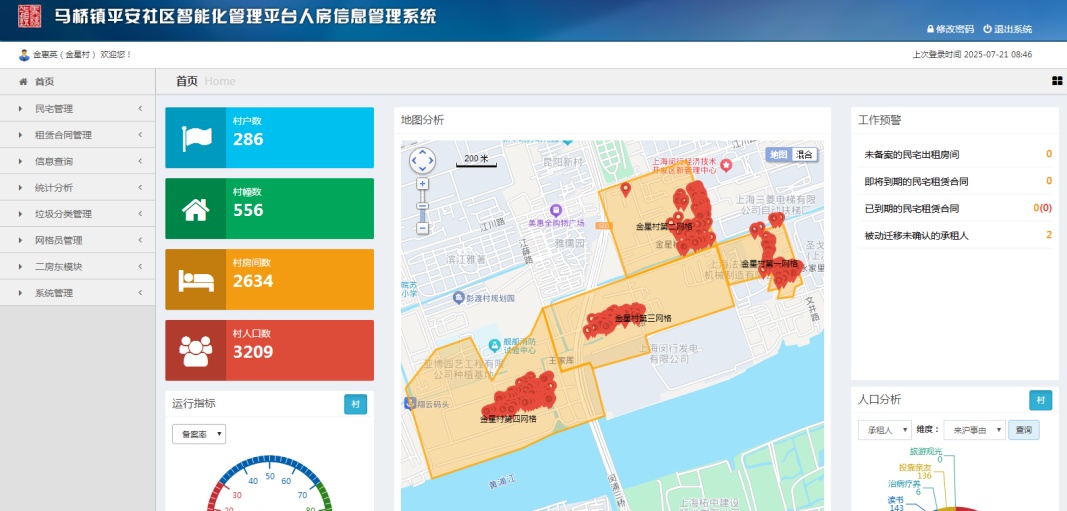This screenshot has width=1067, height=511.
Task: Click the red star 开发区新管理中心 marker
Action: coord(726,165)
